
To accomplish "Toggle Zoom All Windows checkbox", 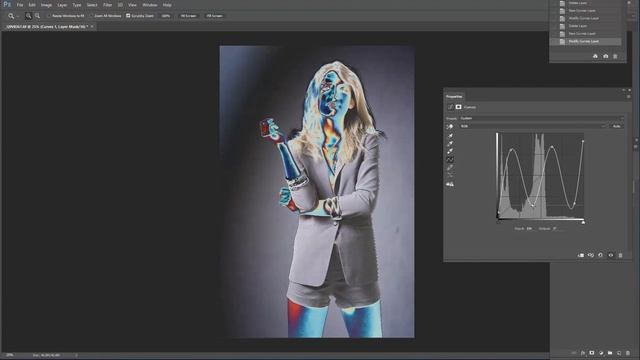I will pos(91,16).
